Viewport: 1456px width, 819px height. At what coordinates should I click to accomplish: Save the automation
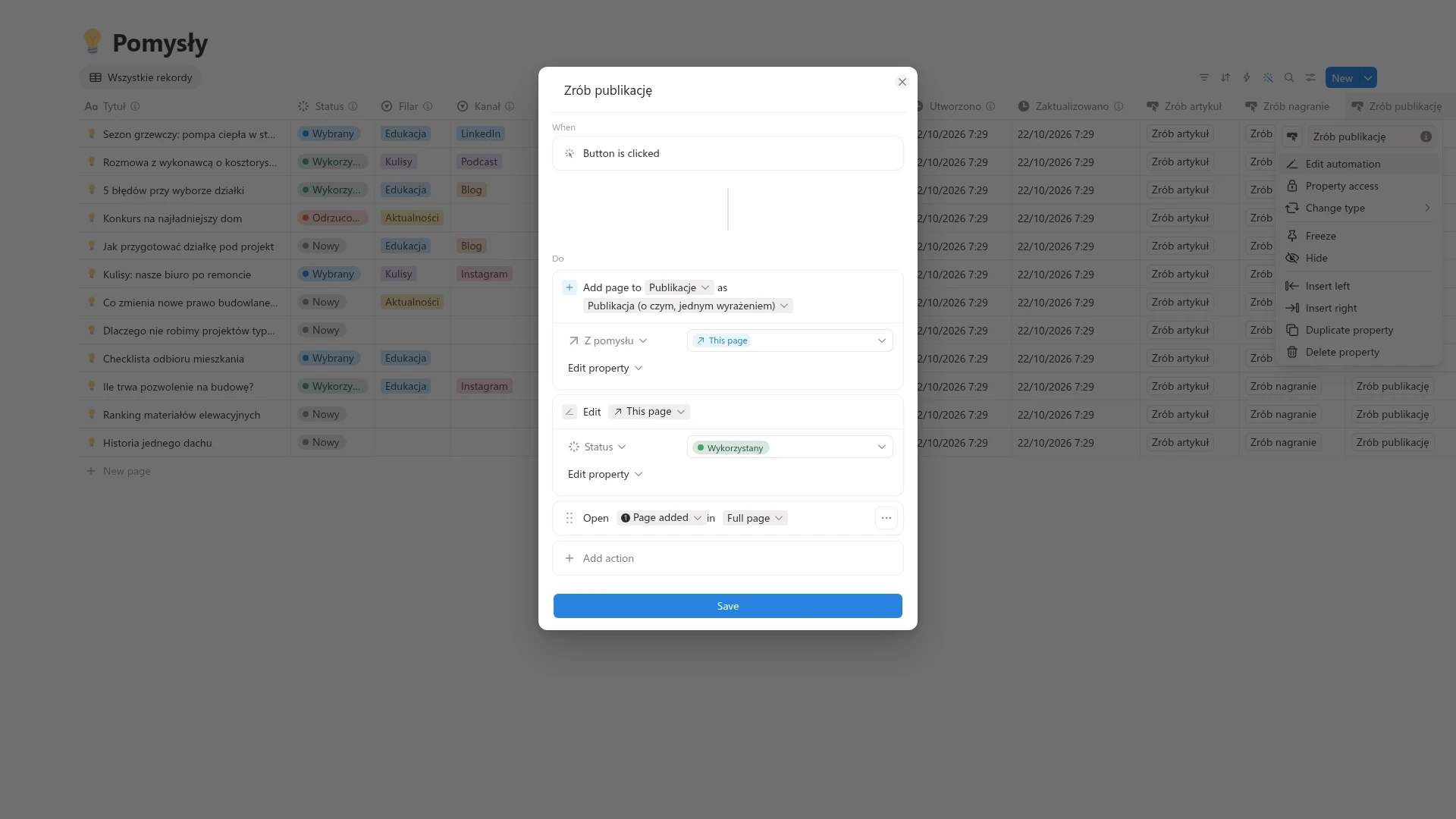(x=727, y=606)
